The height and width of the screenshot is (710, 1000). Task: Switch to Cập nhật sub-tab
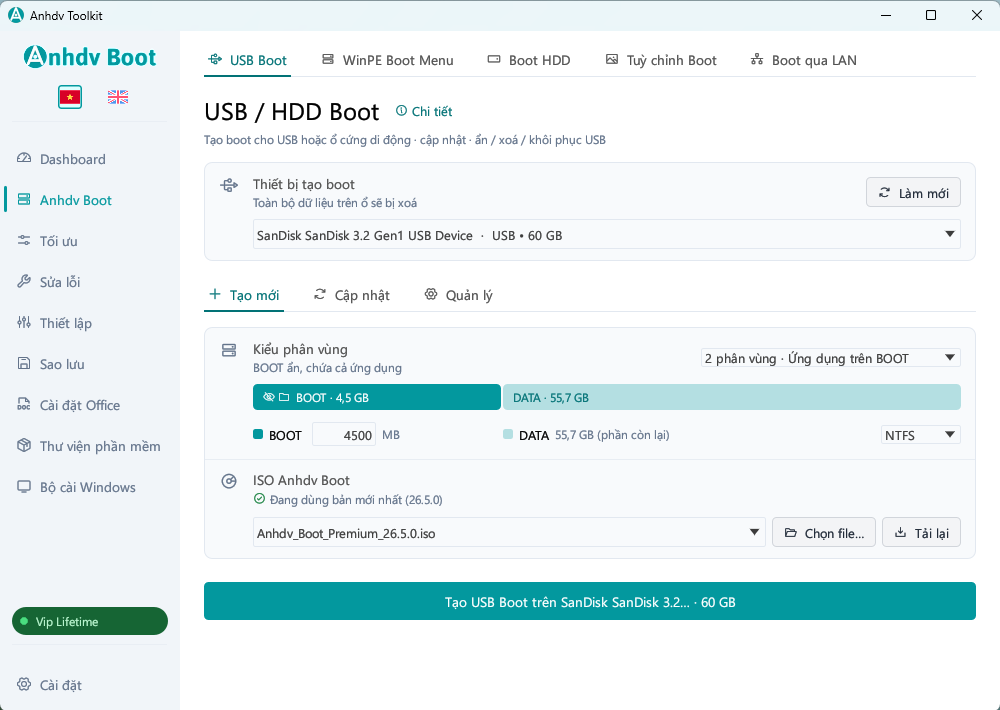pos(352,295)
